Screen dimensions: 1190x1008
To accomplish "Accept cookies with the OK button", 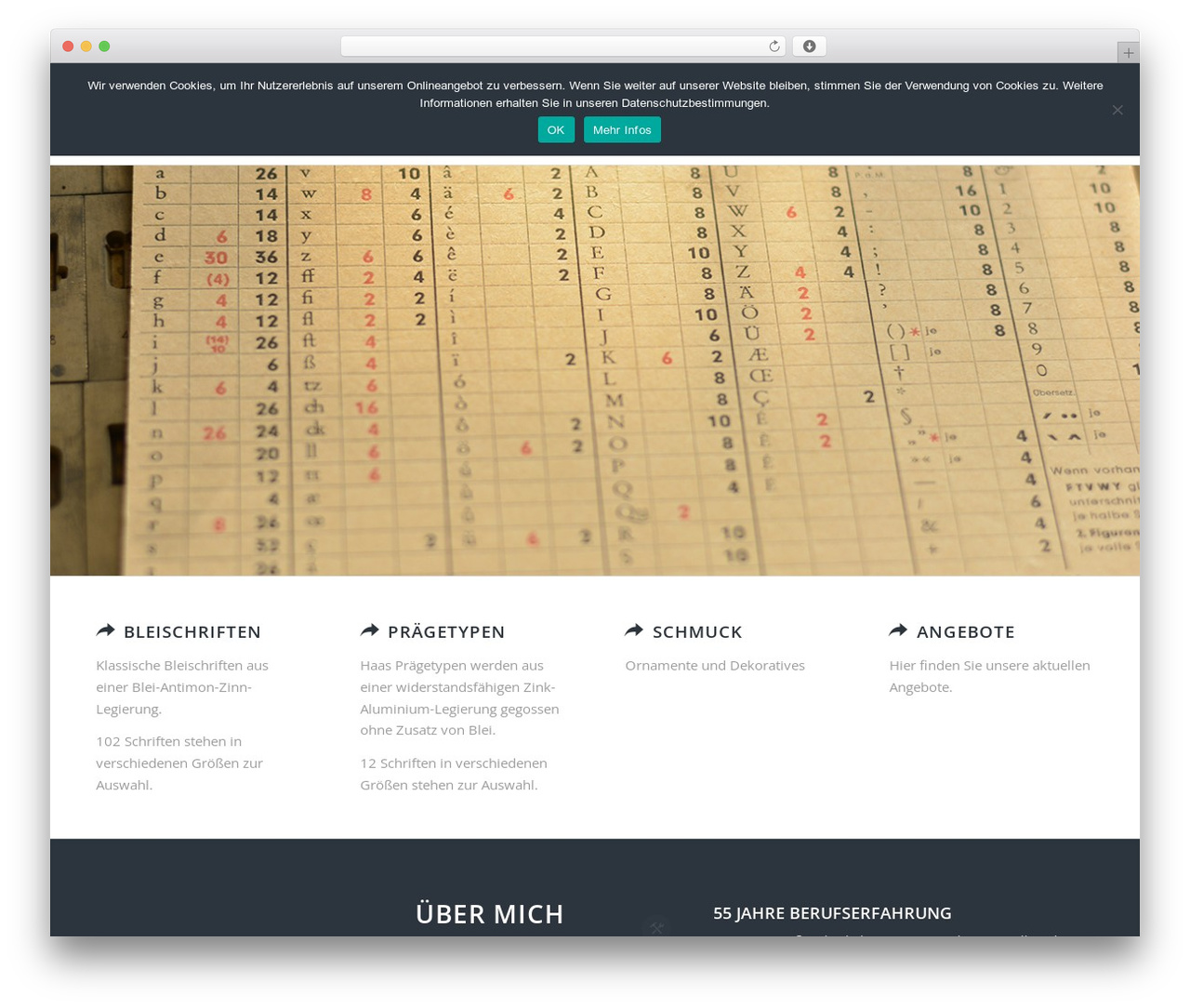I will coord(556,130).
